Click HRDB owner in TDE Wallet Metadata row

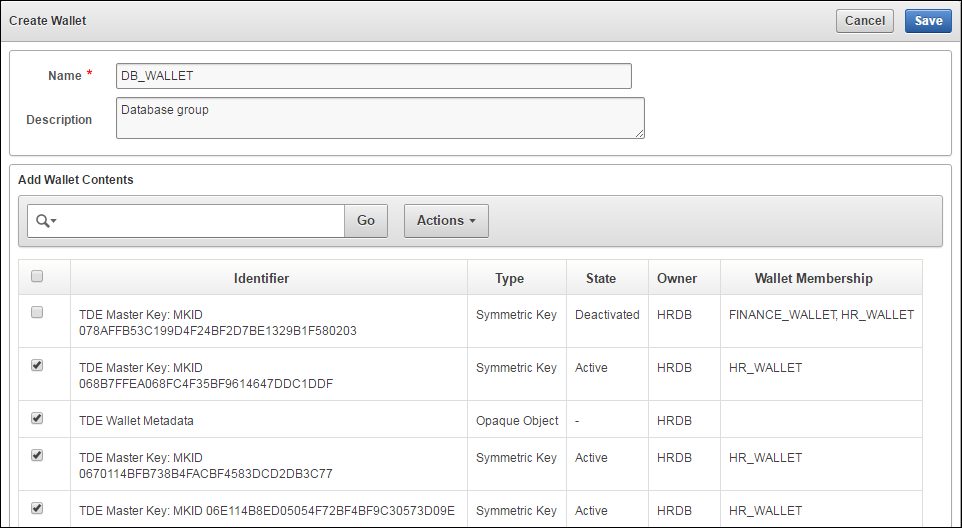[674, 421]
